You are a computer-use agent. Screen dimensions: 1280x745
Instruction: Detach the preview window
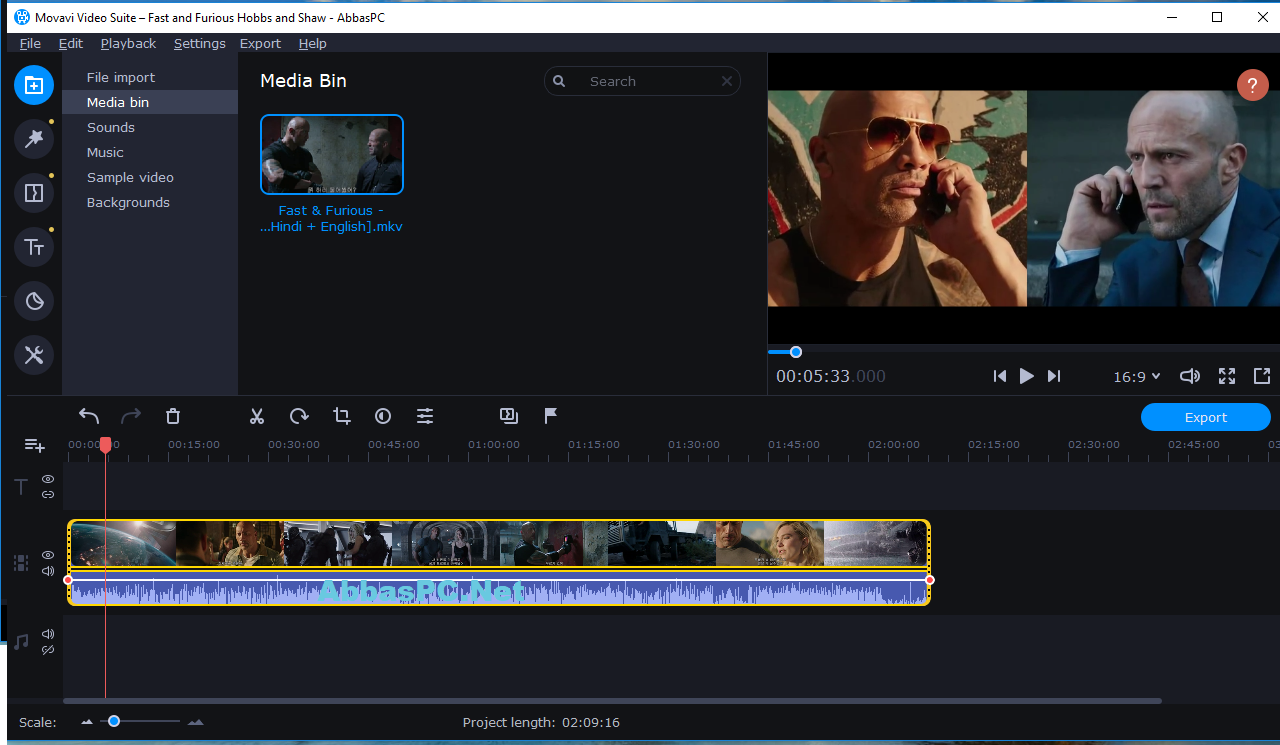tap(1262, 376)
